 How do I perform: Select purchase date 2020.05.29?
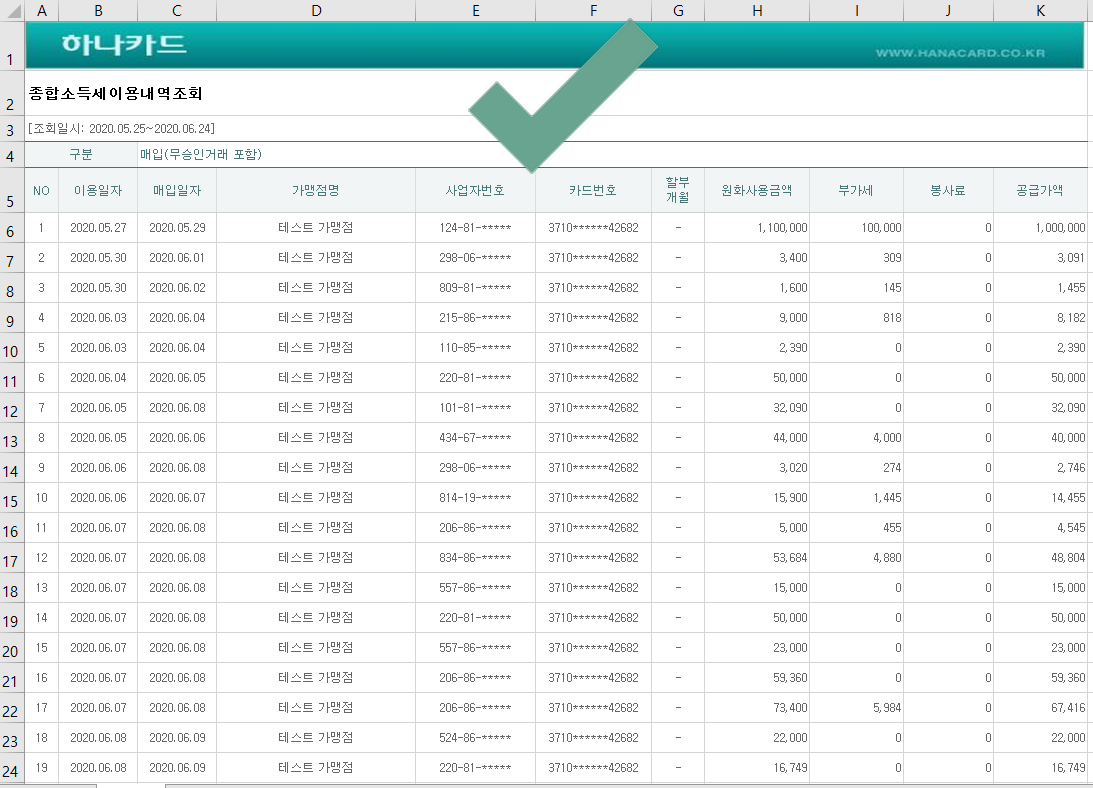(177, 228)
